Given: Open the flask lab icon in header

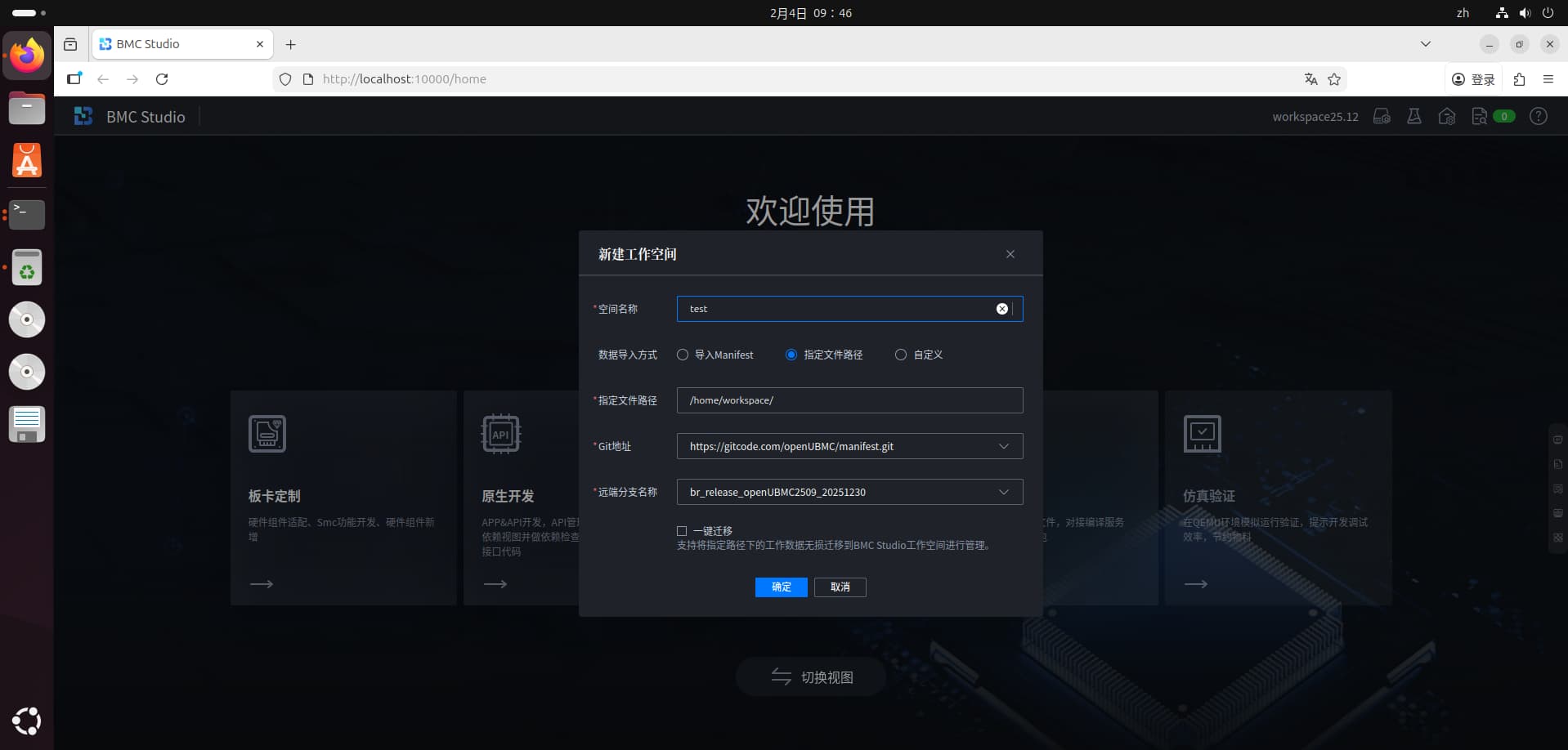Looking at the screenshot, I should point(1413,117).
